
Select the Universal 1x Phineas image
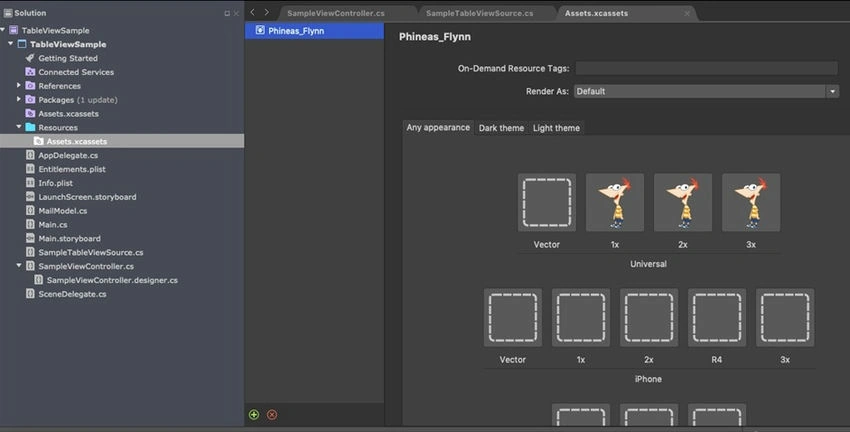click(x=615, y=203)
